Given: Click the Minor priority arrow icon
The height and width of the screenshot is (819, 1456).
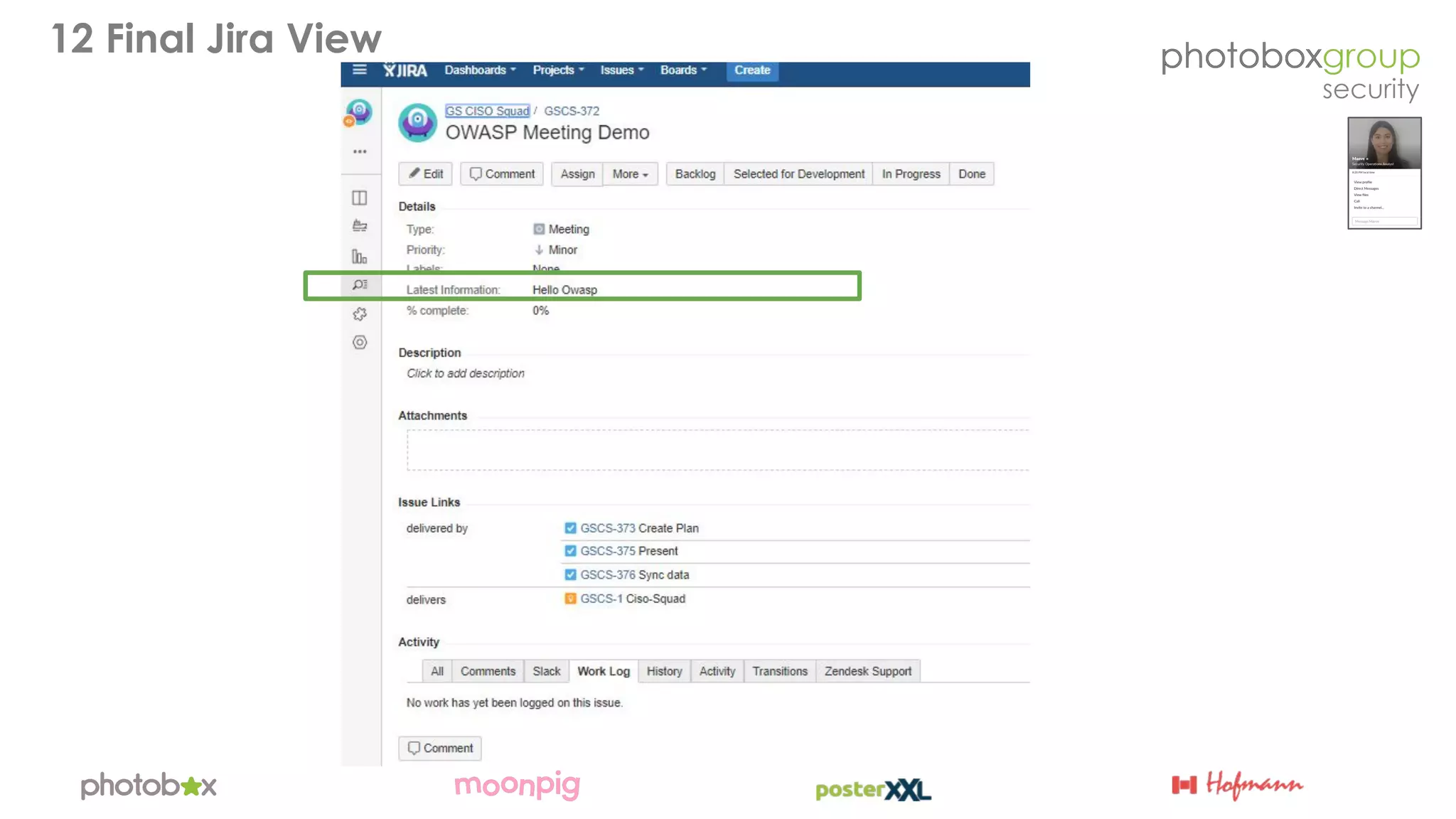Looking at the screenshot, I should 539,250.
